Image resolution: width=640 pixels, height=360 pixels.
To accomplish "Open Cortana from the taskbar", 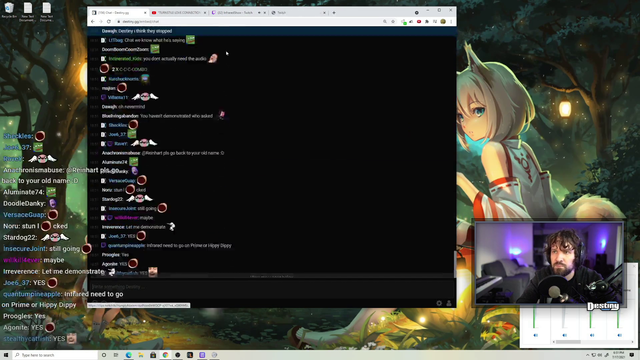I will 104,355.
